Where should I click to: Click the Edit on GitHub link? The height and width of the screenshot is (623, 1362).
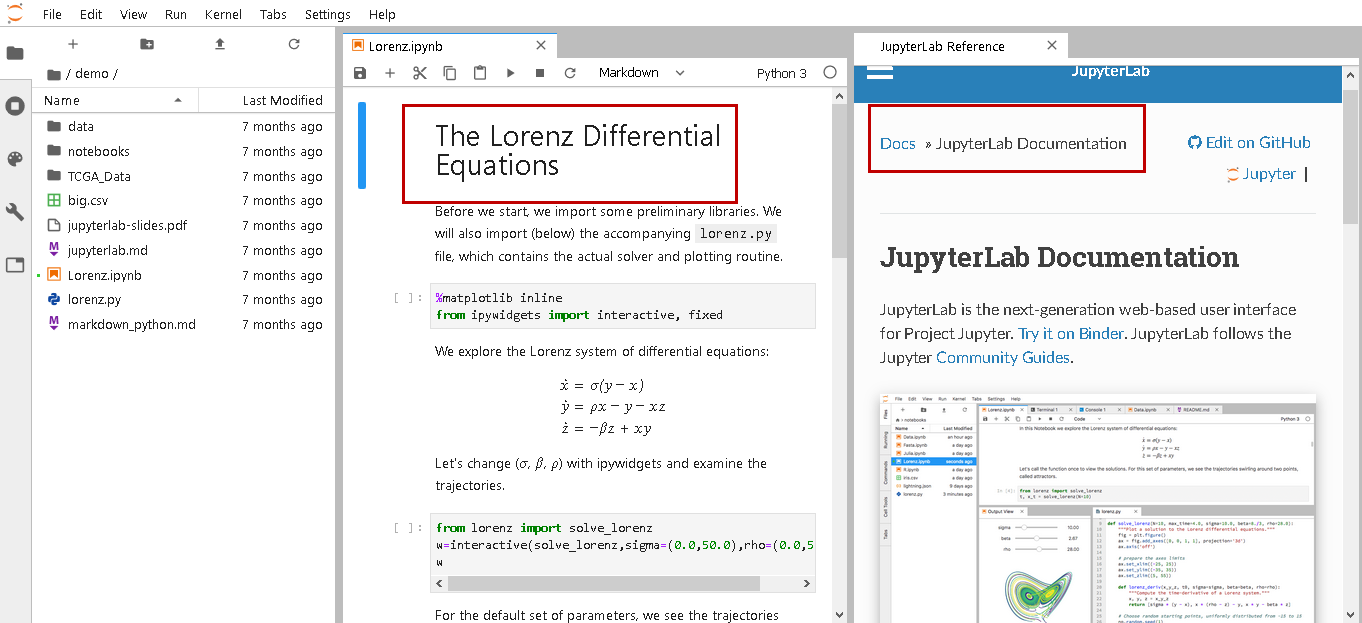1249,142
